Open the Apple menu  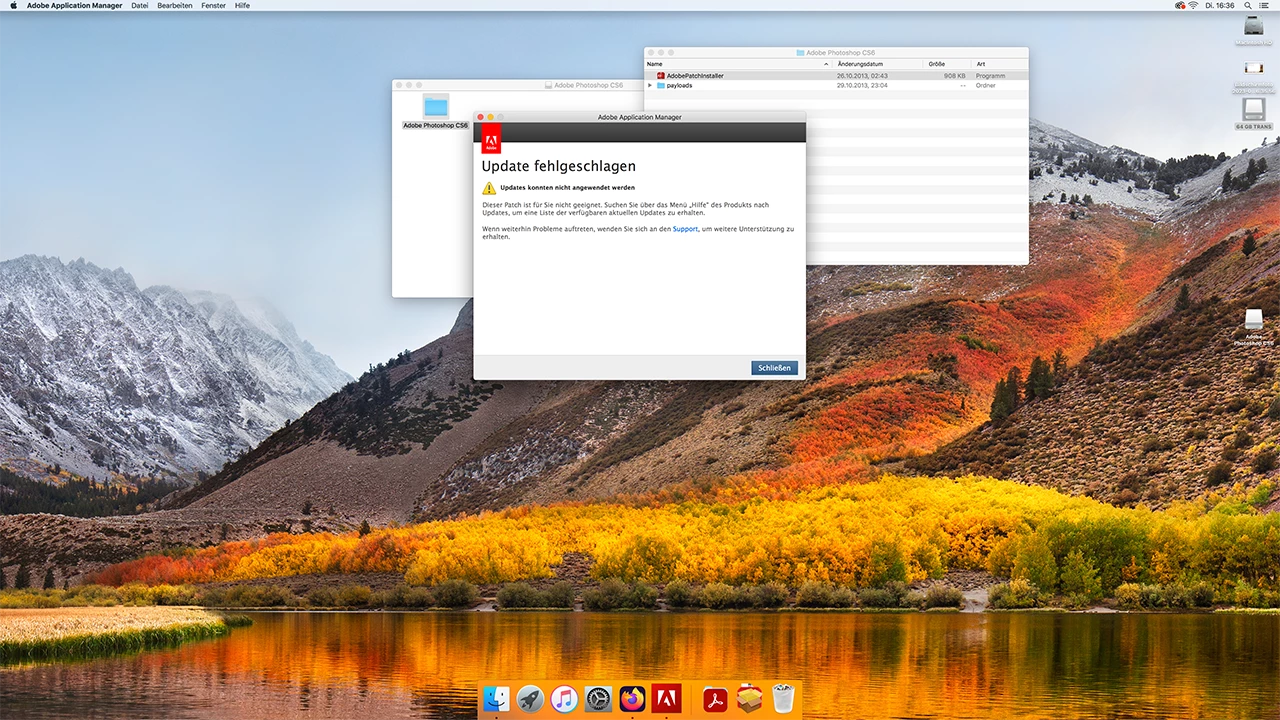tap(14, 6)
